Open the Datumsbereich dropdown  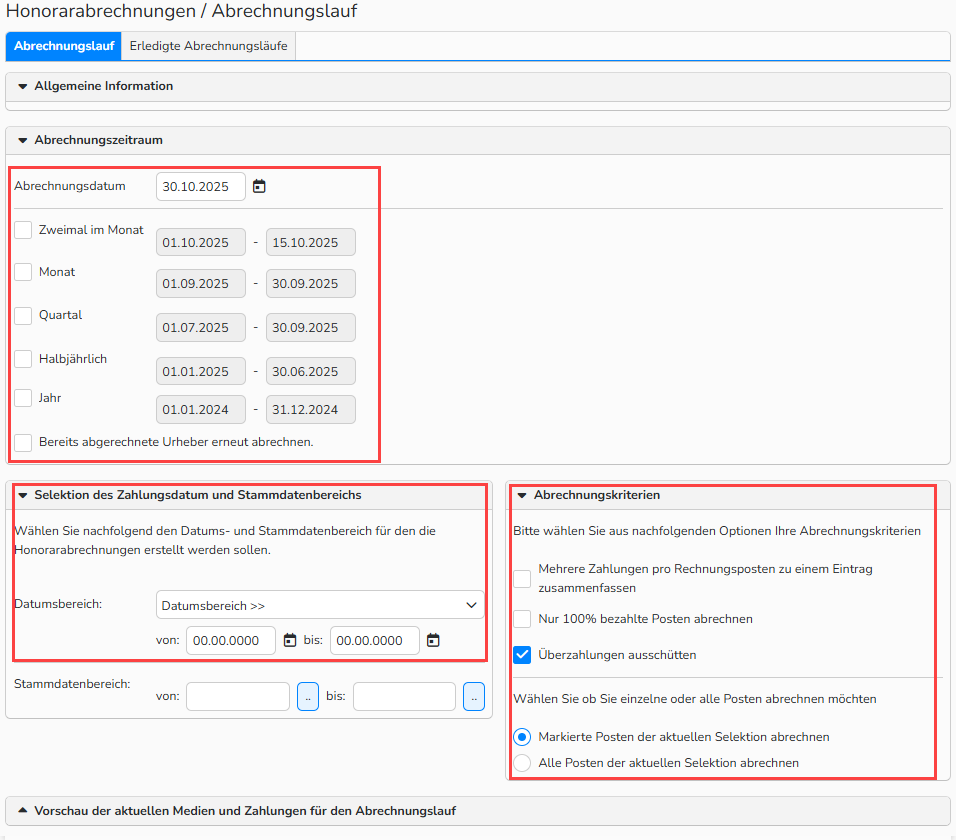point(320,605)
